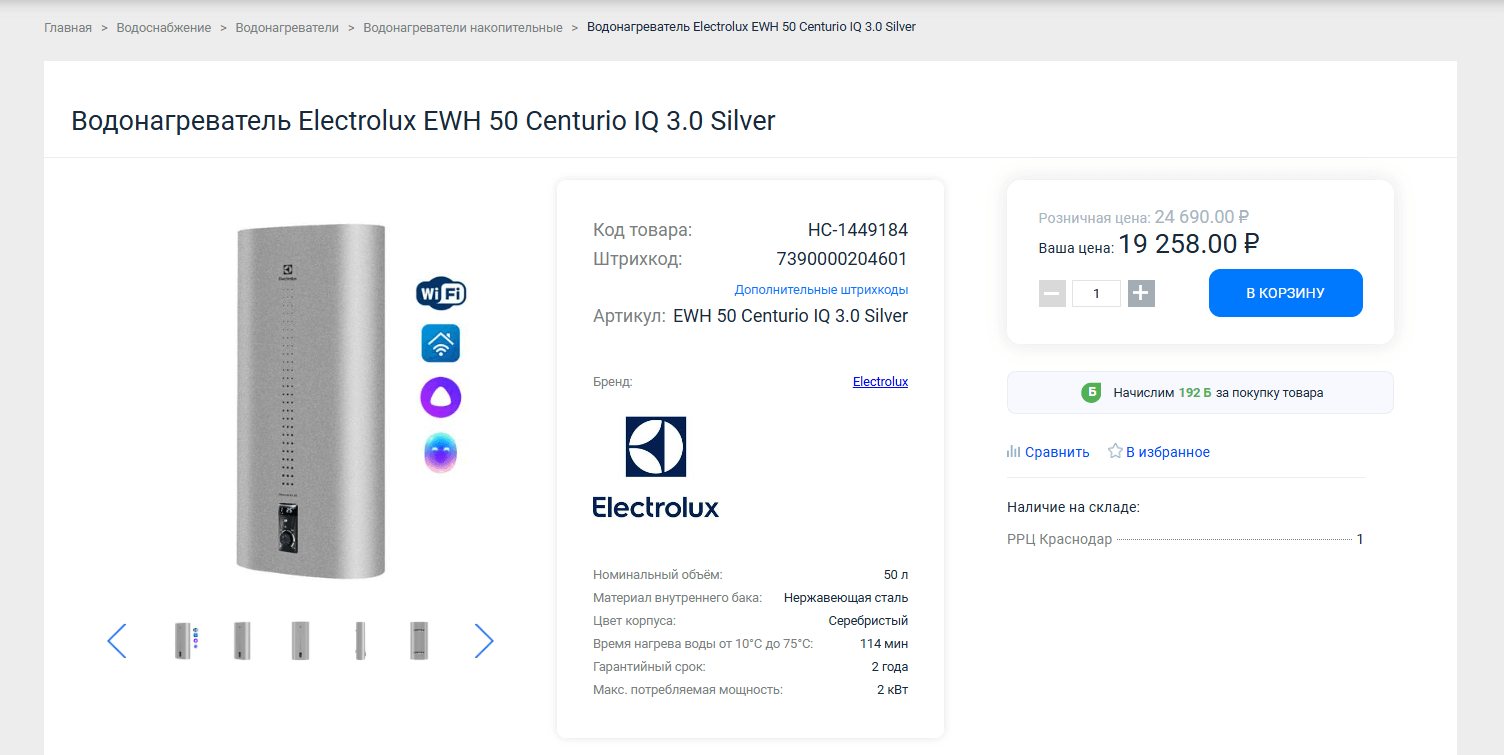Click the quantity input field
The width and height of the screenshot is (1504, 755).
pyautogui.click(x=1096, y=293)
